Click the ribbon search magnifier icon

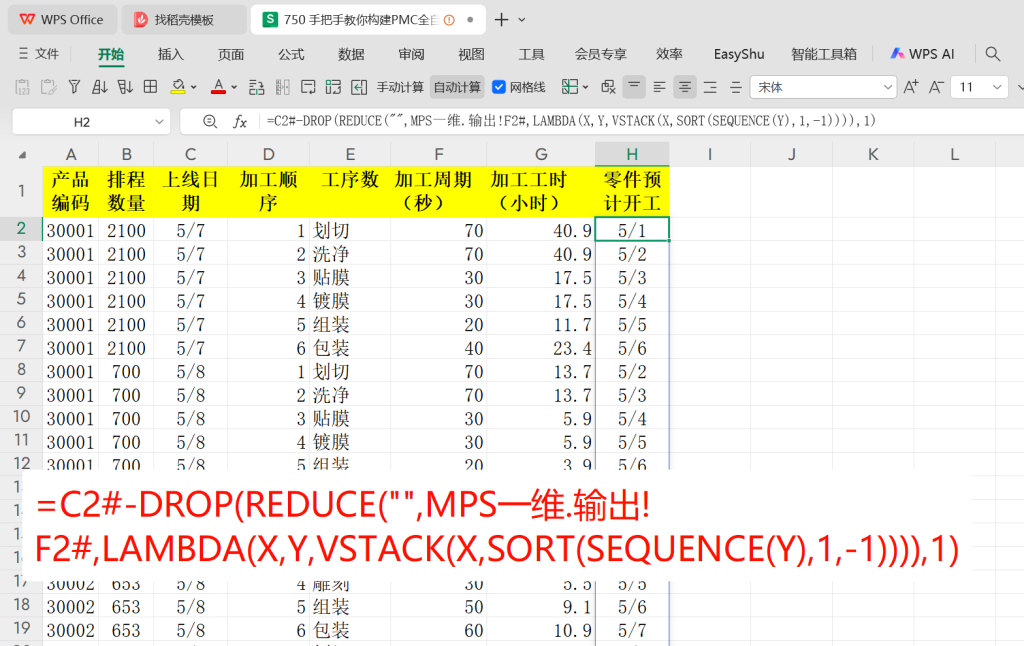(993, 54)
